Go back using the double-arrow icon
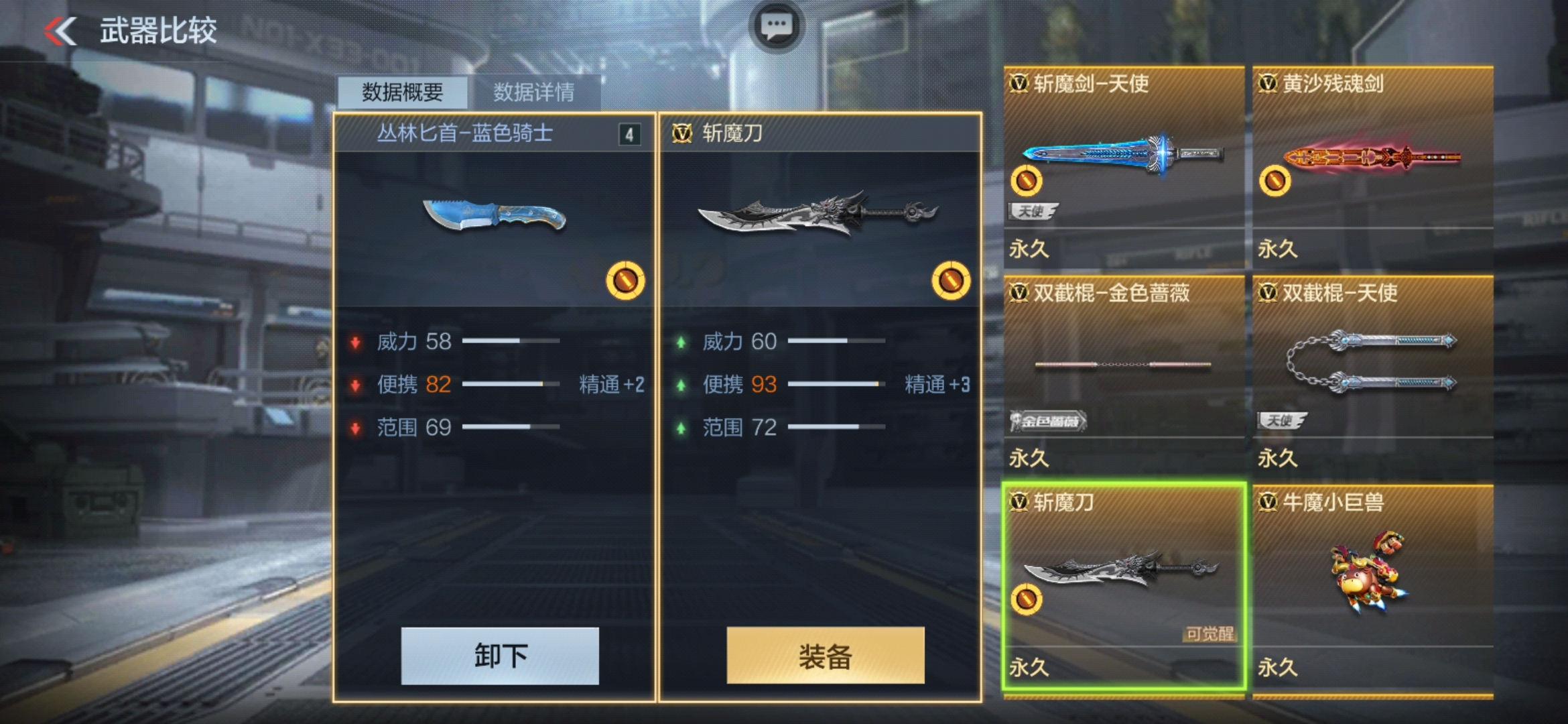The image size is (1568, 724). 60,31
